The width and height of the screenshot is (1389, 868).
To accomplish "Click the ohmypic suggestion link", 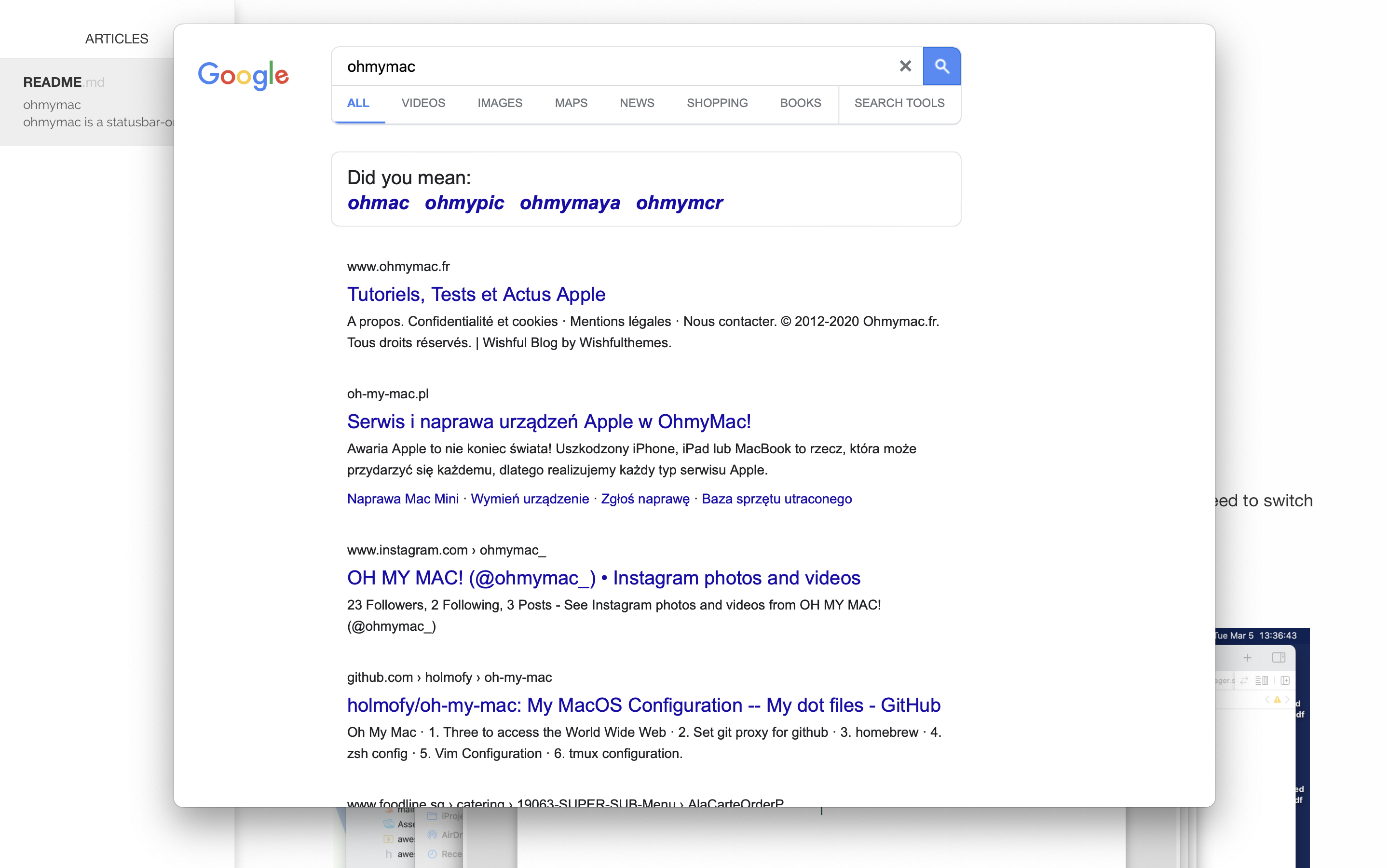I will tap(464, 203).
